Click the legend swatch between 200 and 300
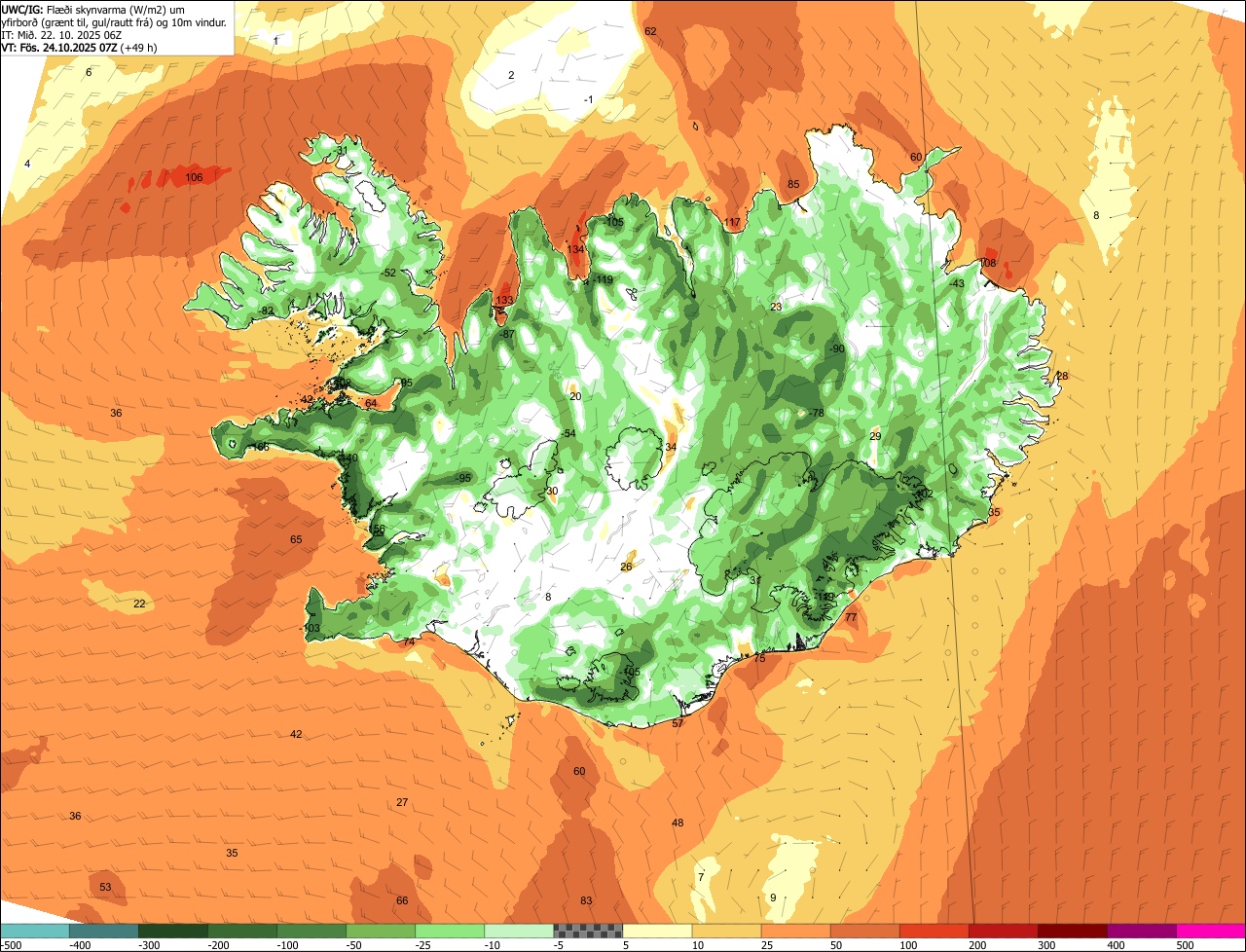 point(1004,931)
